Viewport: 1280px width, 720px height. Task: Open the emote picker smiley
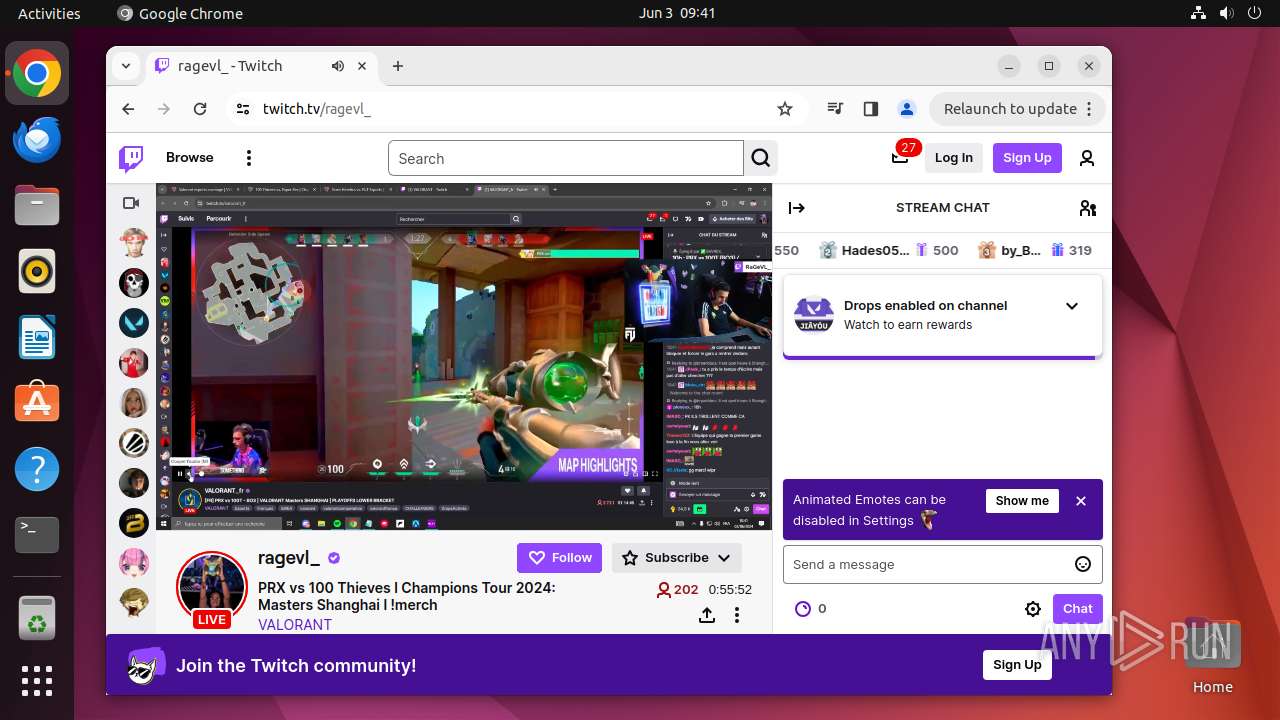pyautogui.click(x=1083, y=564)
